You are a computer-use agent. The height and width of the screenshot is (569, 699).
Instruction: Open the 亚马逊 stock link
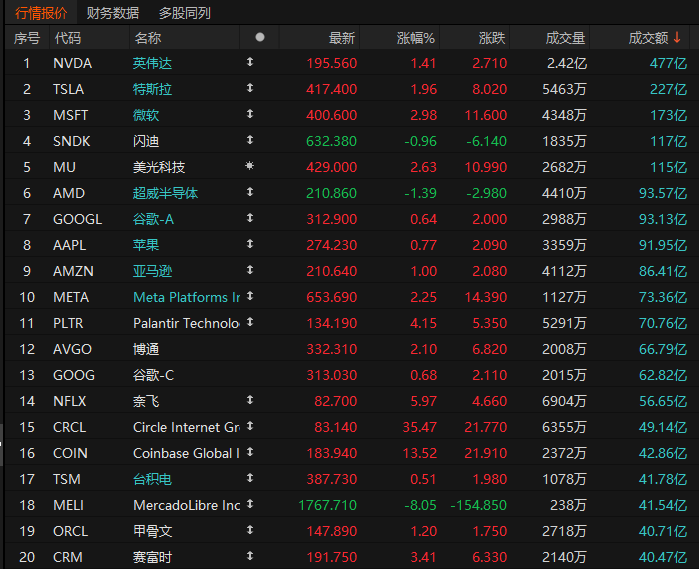tap(152, 271)
